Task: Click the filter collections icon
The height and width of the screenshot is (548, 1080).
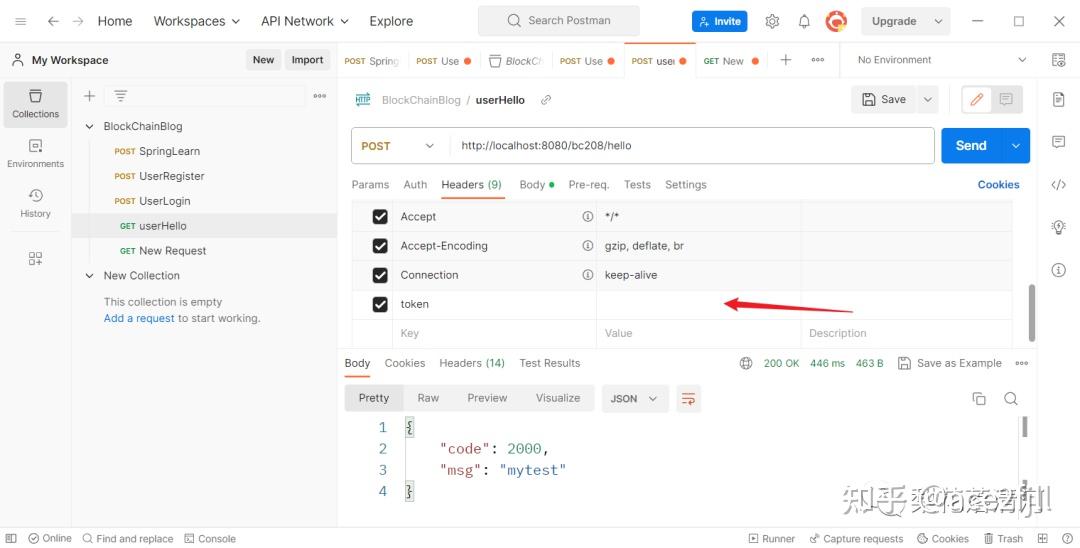Action: point(121,96)
